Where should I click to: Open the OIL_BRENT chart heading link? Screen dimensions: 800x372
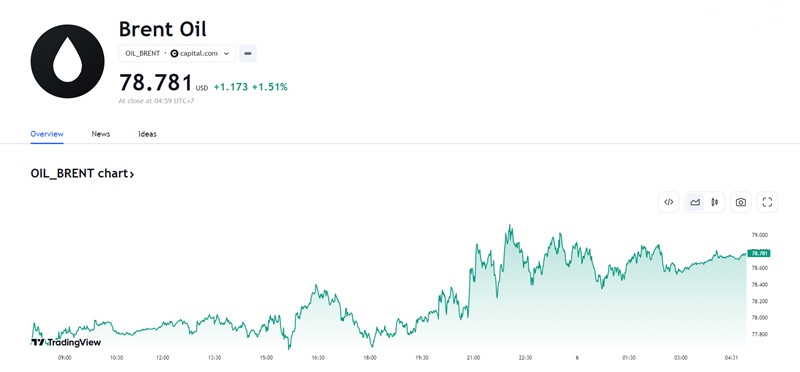[x=82, y=173]
